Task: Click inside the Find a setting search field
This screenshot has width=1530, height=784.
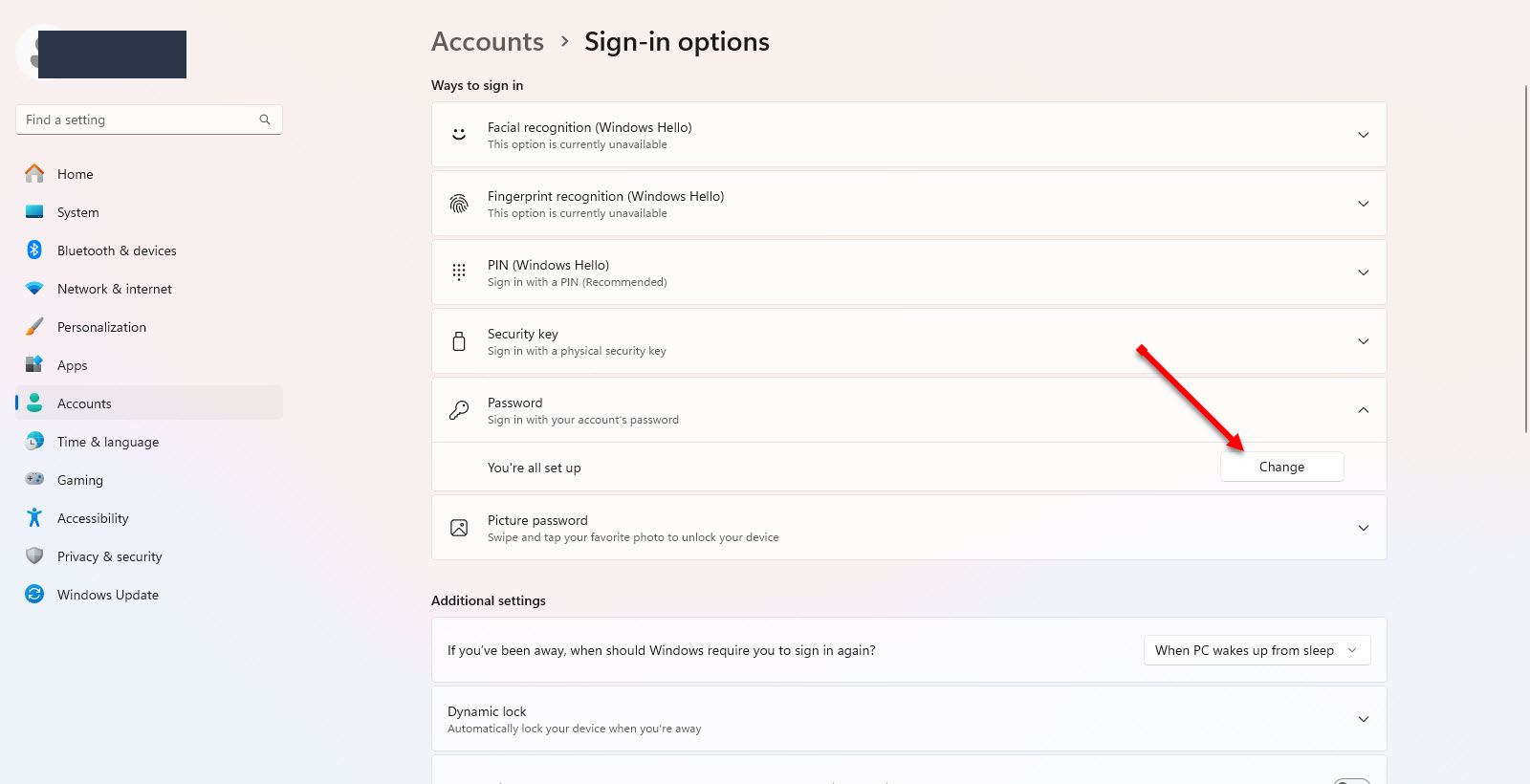Action: [x=134, y=119]
